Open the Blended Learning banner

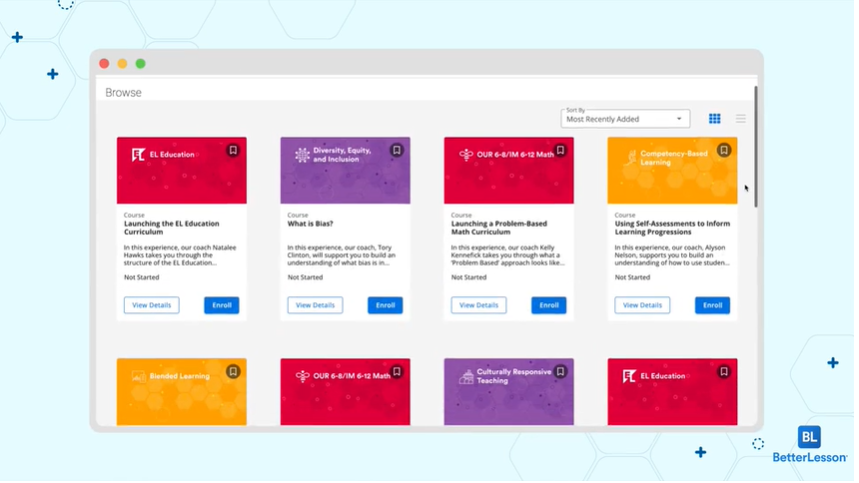coord(182,394)
